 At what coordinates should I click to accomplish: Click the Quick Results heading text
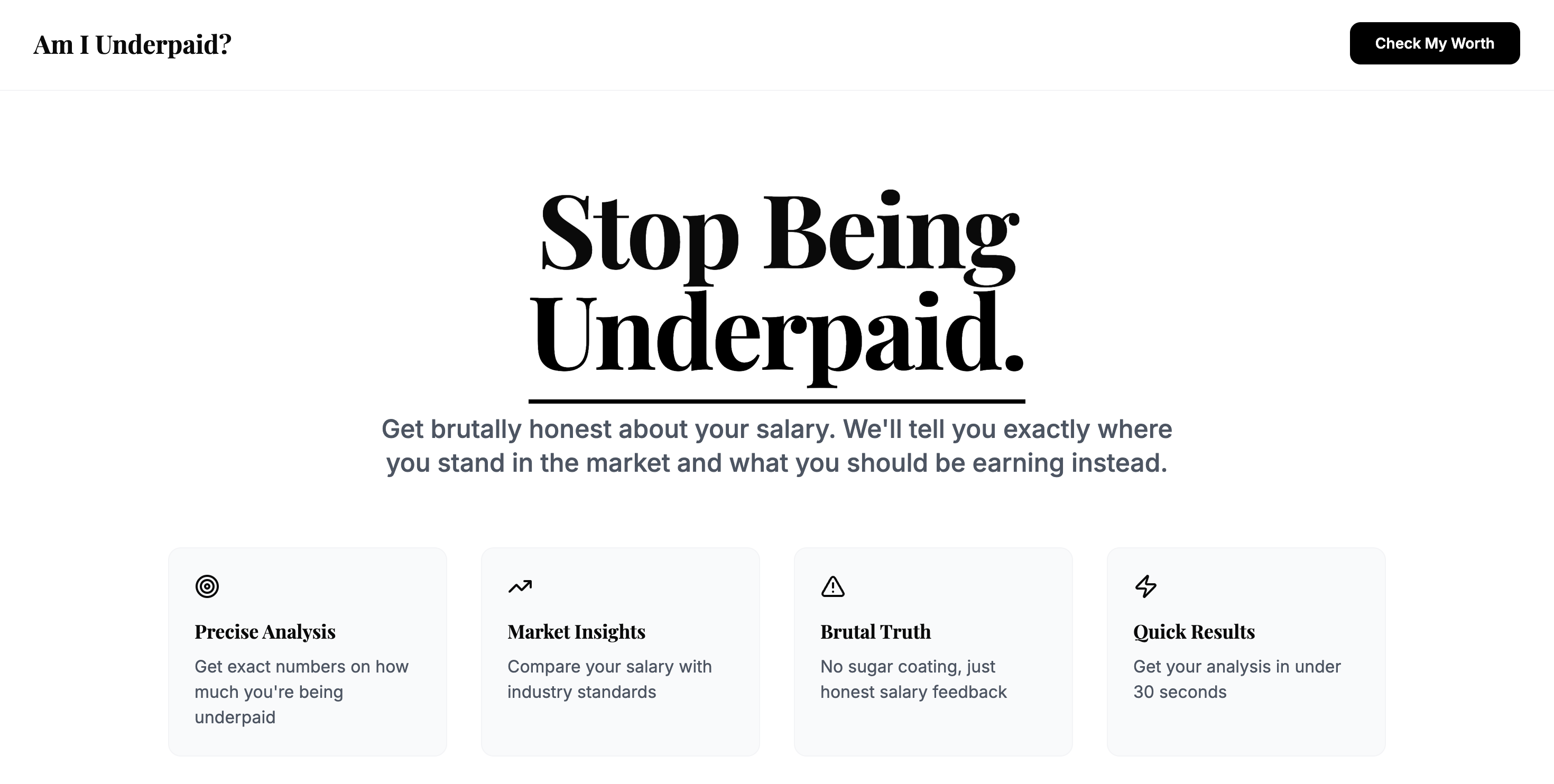1194,632
